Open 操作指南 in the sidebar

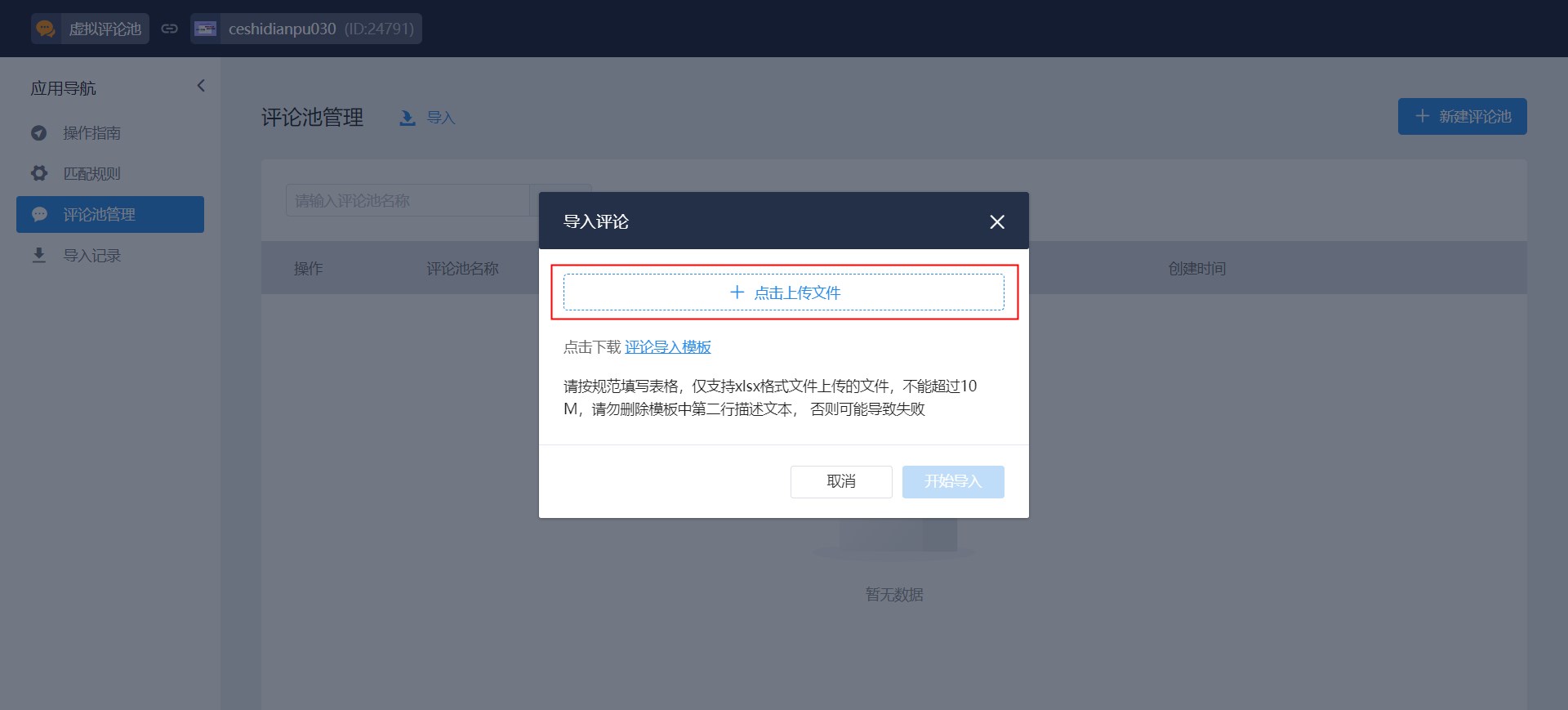click(x=110, y=132)
